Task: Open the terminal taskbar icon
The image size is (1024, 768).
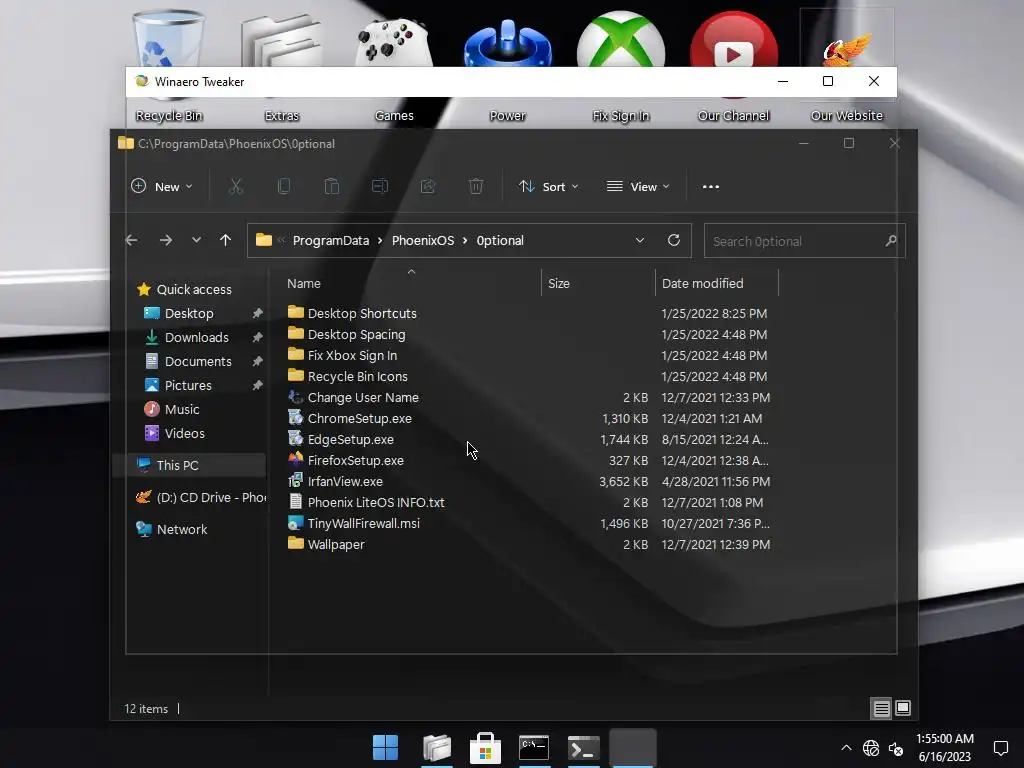Action: point(583,748)
